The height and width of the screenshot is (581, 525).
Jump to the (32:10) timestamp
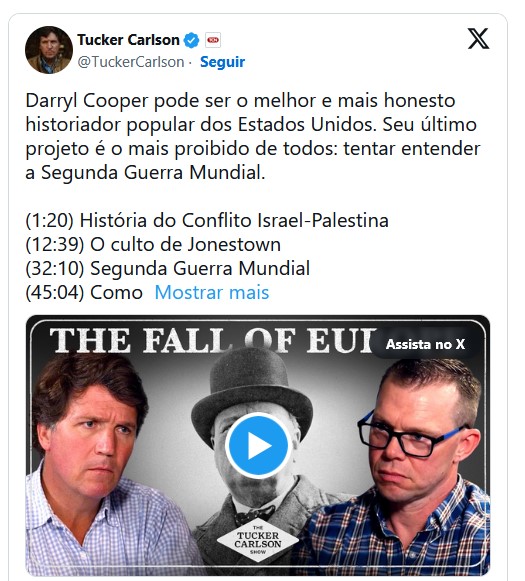tap(55, 268)
